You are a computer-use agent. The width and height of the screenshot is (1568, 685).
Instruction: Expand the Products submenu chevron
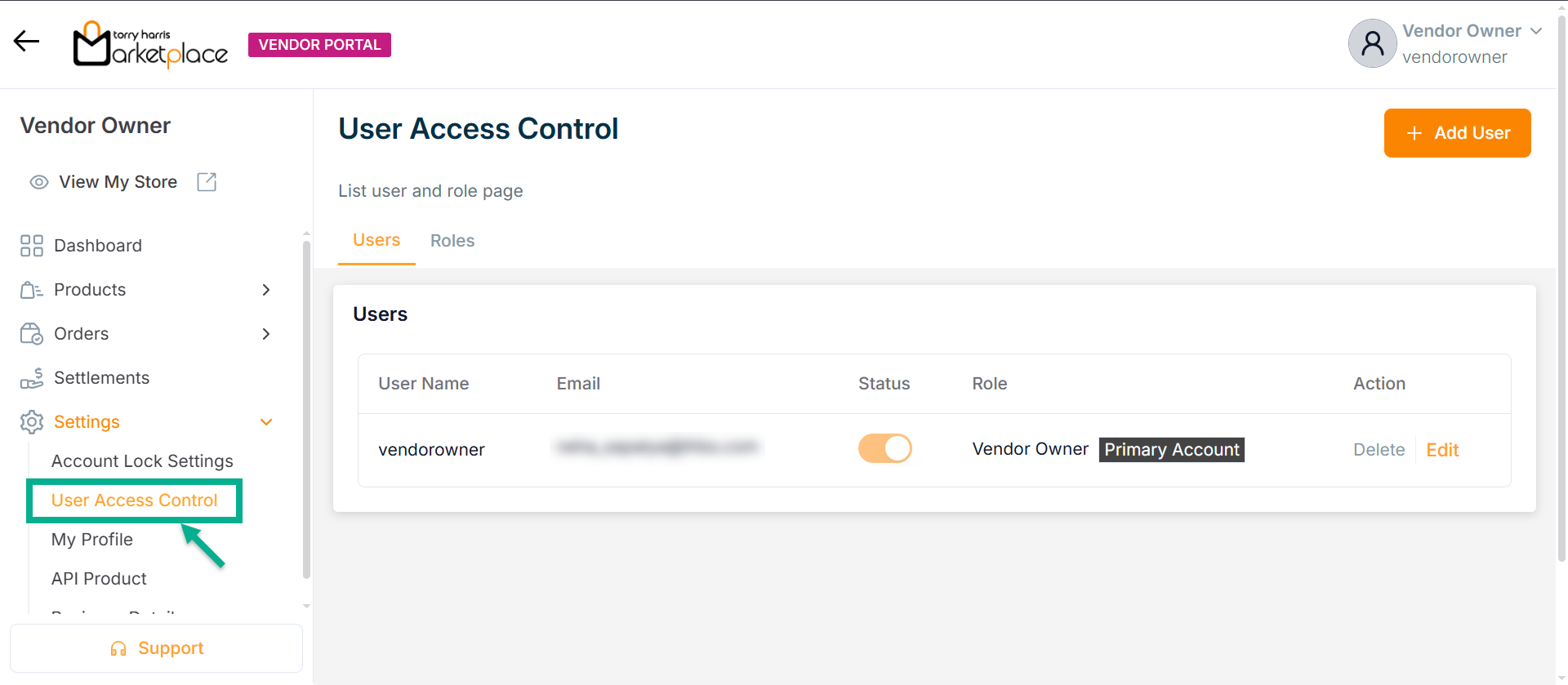pyautogui.click(x=265, y=290)
